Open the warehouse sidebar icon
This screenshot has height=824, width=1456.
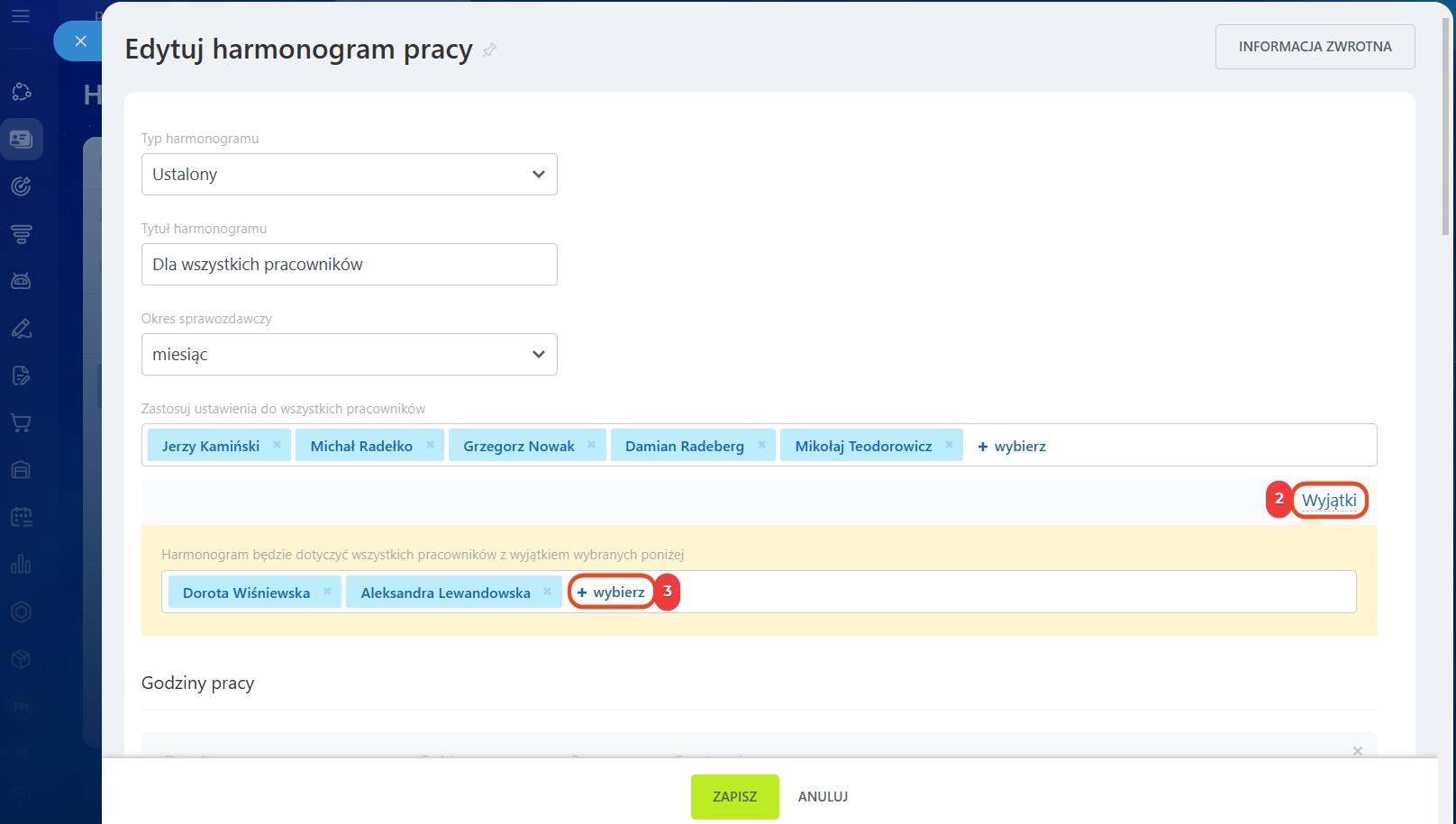(x=21, y=470)
